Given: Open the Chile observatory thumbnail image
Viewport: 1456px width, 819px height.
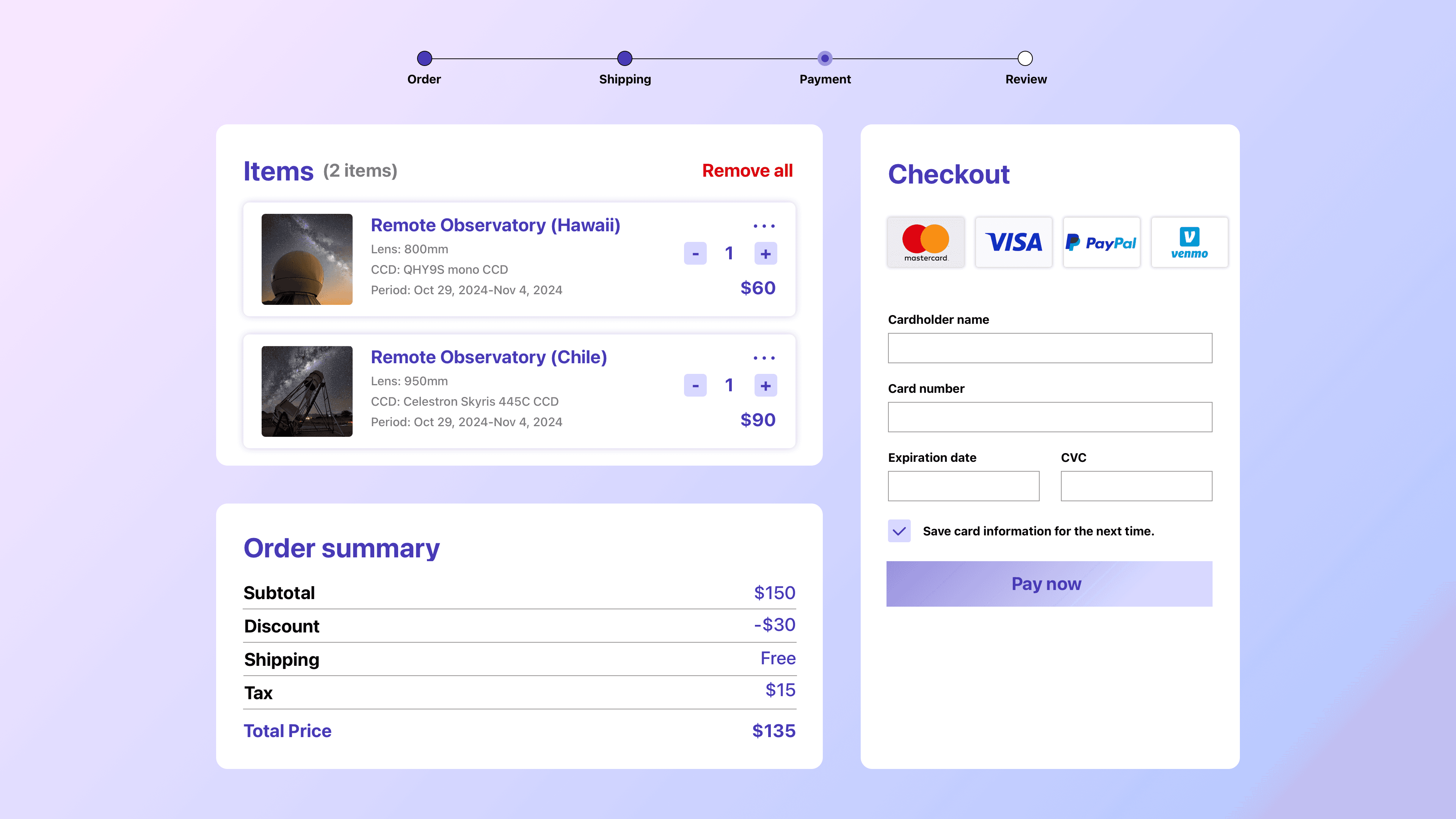Looking at the screenshot, I should tap(307, 391).
